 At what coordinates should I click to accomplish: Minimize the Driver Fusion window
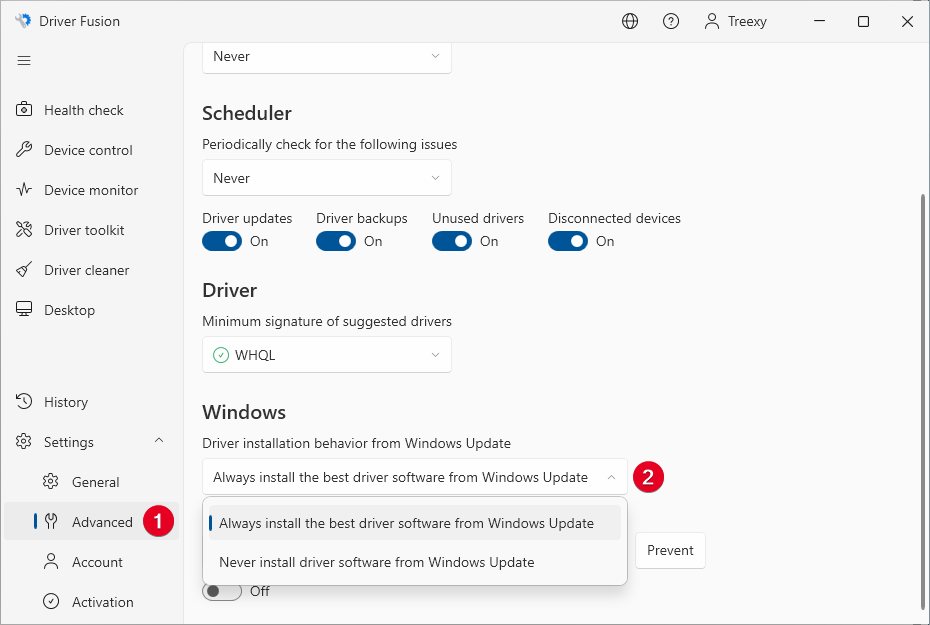point(820,21)
